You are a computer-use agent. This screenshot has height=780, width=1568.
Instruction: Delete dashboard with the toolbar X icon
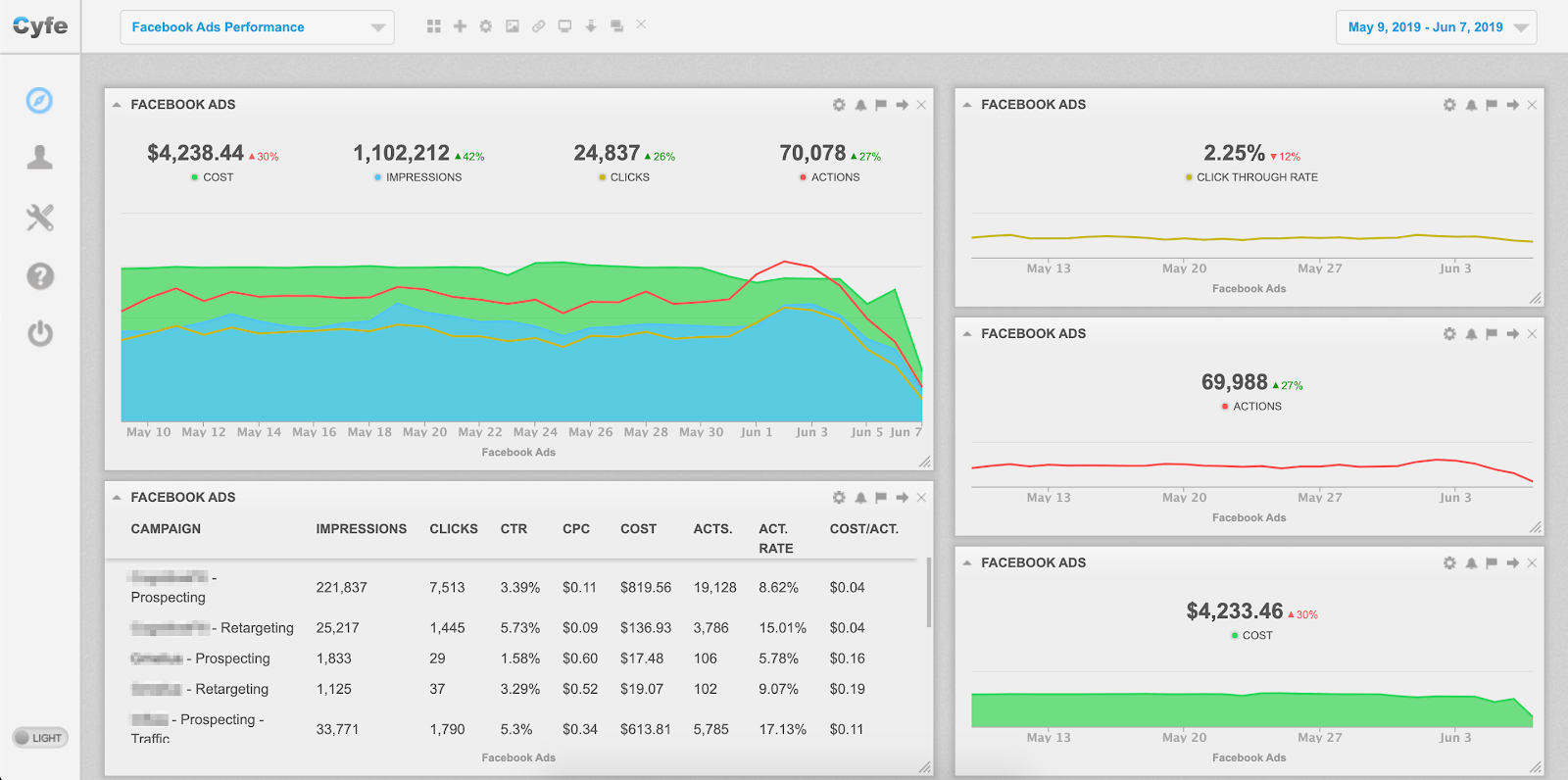(x=641, y=24)
